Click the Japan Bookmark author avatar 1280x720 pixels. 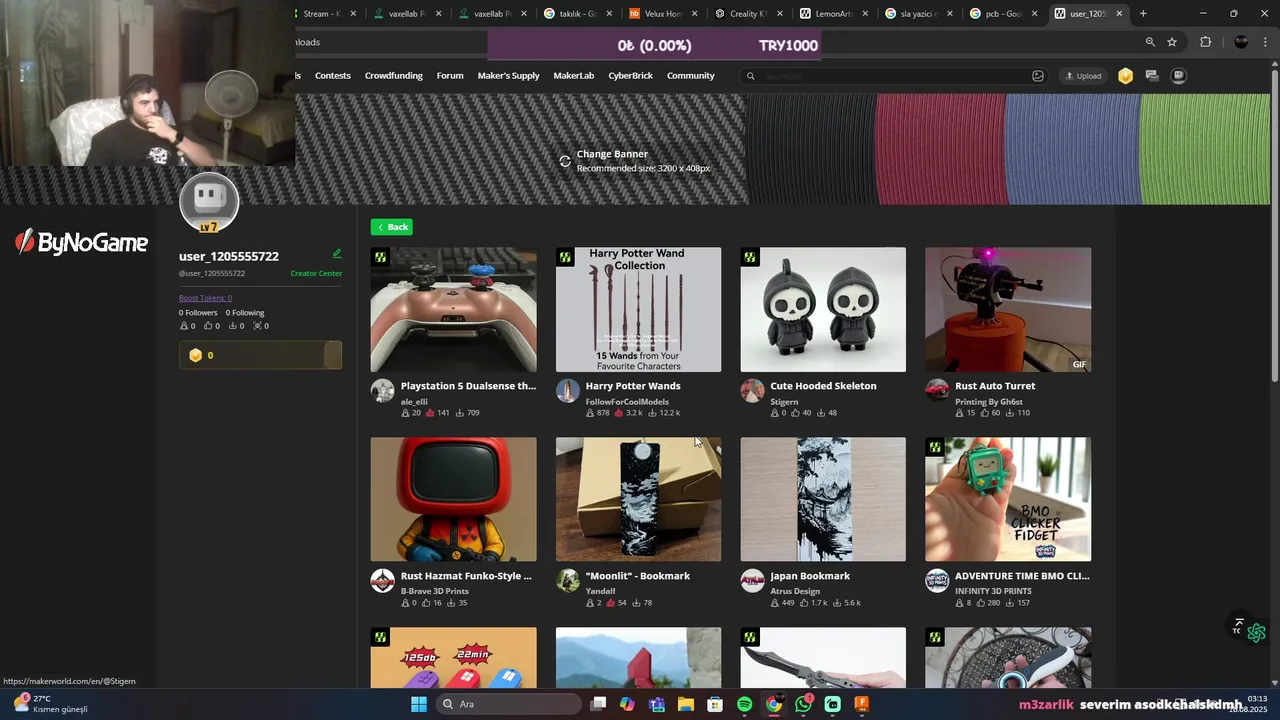tap(753, 581)
